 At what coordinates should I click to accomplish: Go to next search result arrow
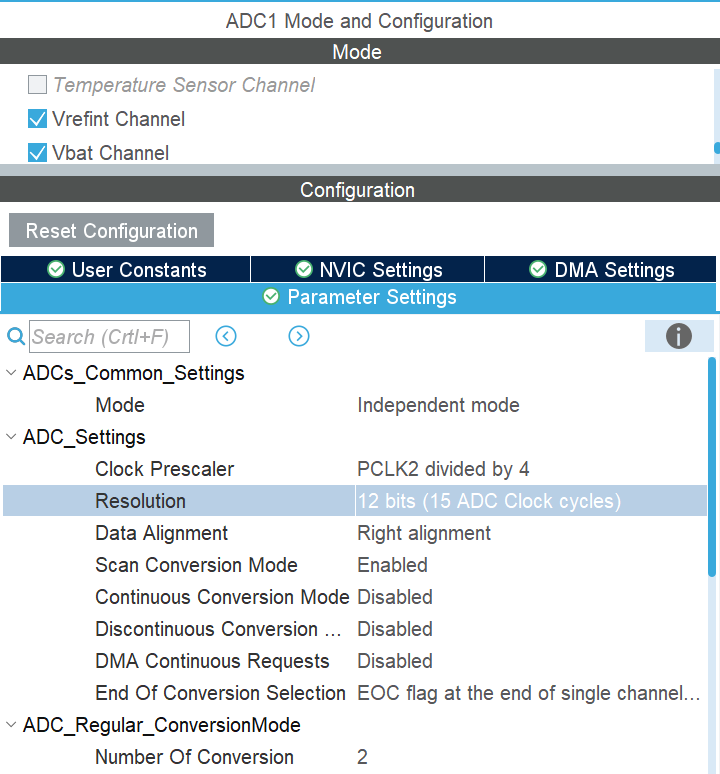(298, 336)
